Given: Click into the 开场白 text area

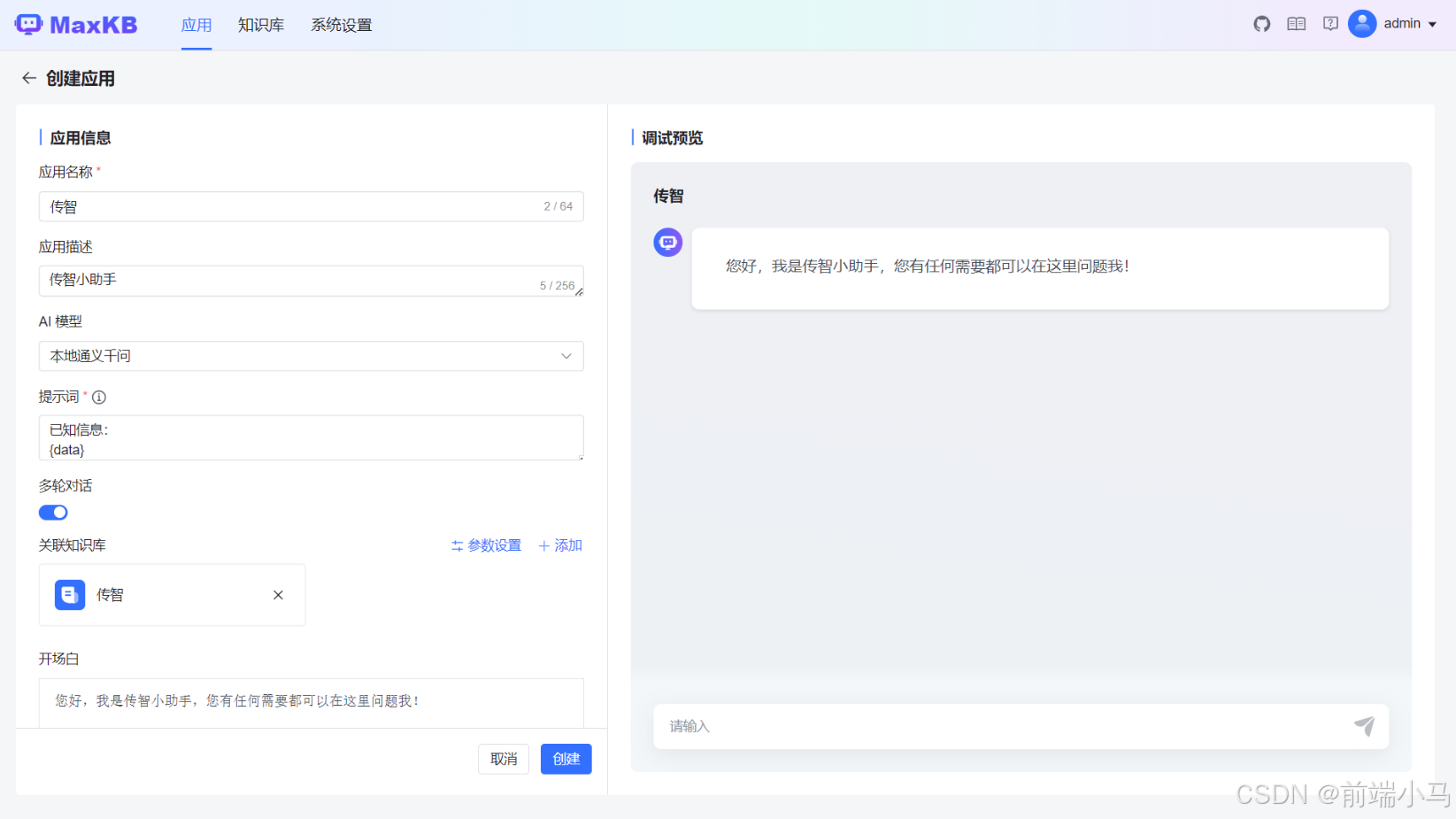Looking at the screenshot, I should pos(312,703).
